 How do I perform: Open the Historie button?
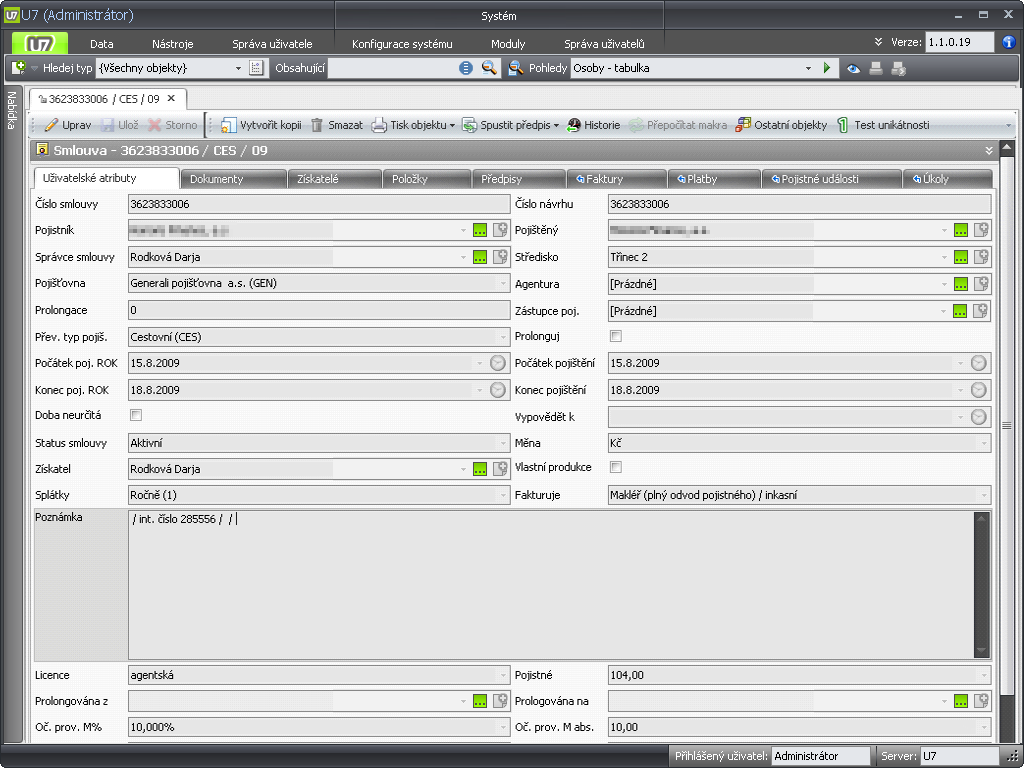tap(594, 125)
